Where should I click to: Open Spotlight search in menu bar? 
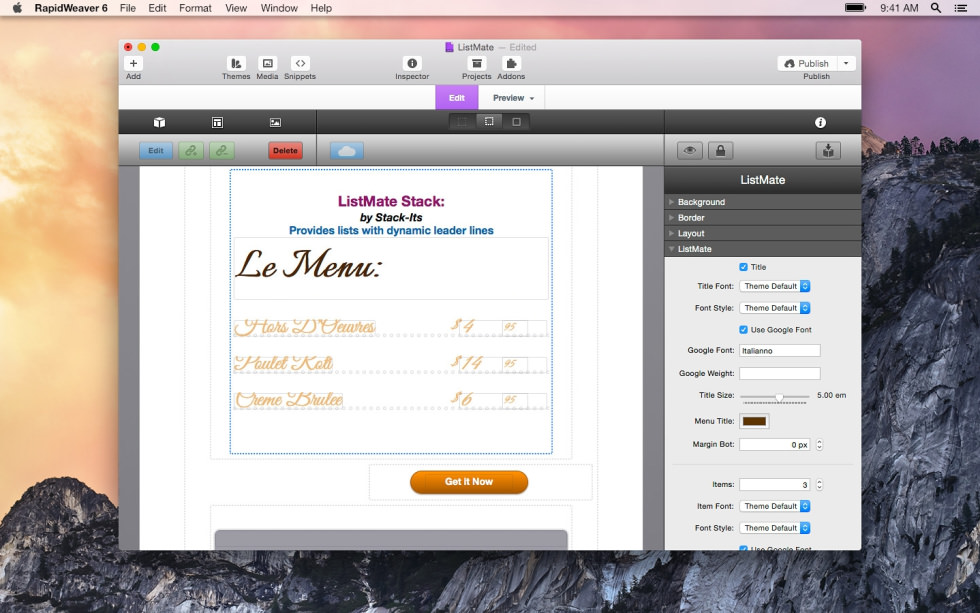point(936,8)
